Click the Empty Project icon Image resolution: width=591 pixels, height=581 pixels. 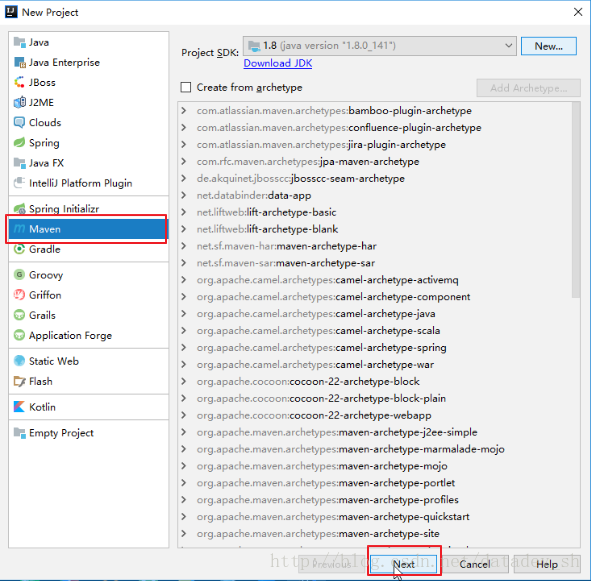[19, 432]
